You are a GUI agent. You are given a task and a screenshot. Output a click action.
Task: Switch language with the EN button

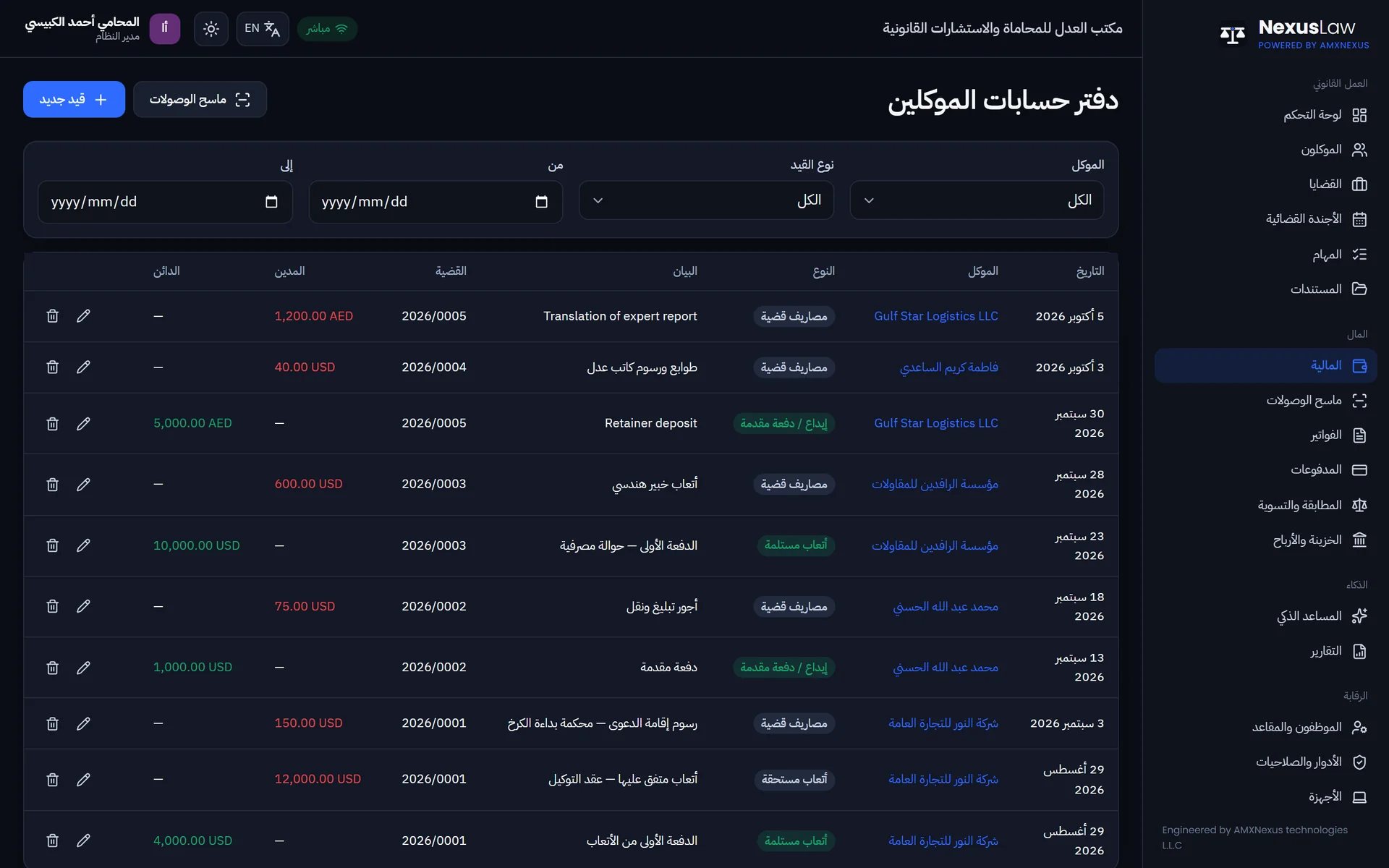coord(263,29)
